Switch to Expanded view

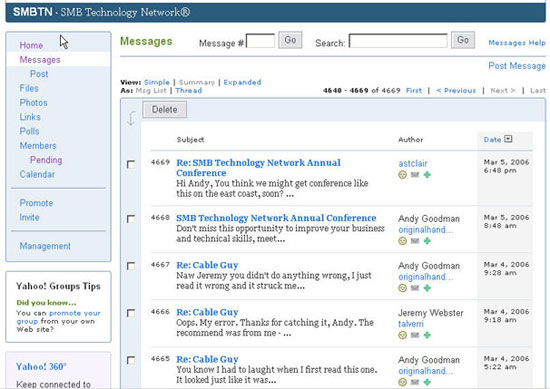point(242,82)
